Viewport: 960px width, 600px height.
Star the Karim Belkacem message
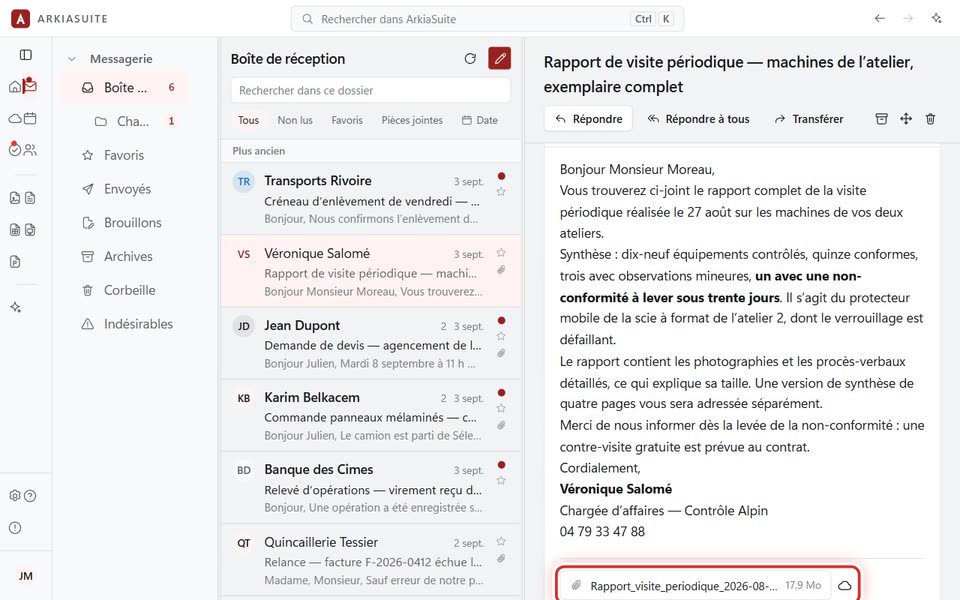pyautogui.click(x=501, y=408)
